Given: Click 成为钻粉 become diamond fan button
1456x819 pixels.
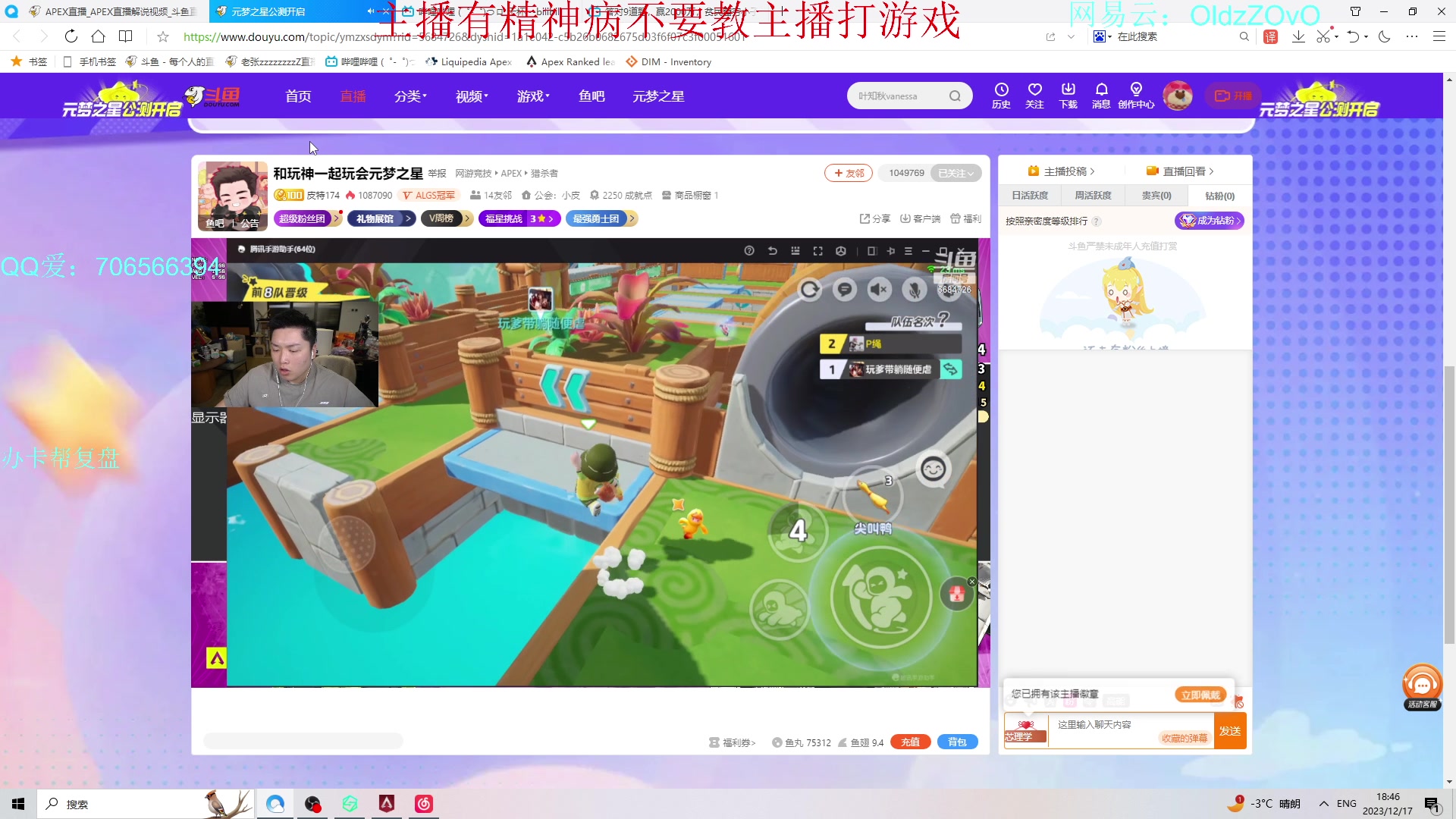Looking at the screenshot, I should (x=1210, y=221).
